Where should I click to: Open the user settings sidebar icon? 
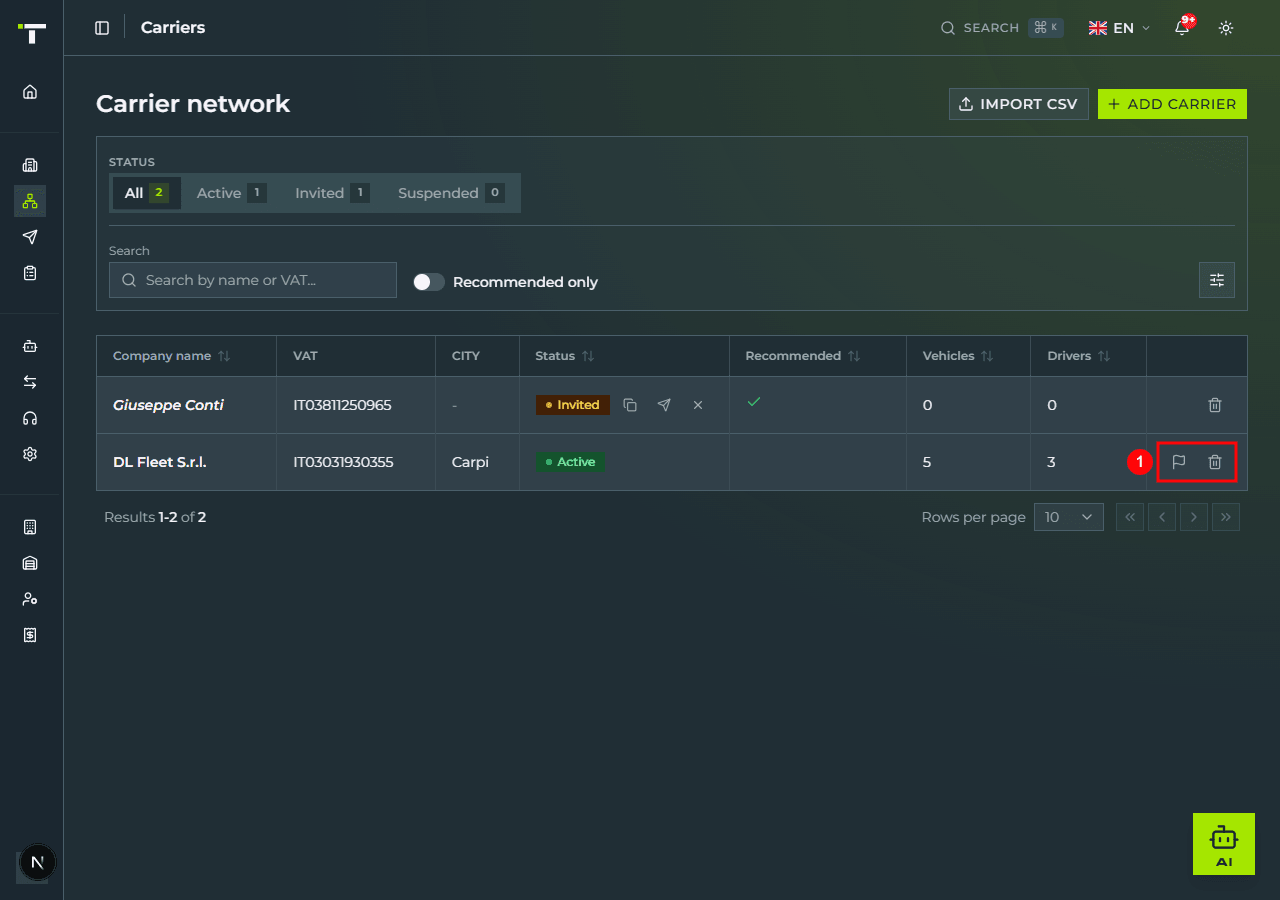(30, 599)
